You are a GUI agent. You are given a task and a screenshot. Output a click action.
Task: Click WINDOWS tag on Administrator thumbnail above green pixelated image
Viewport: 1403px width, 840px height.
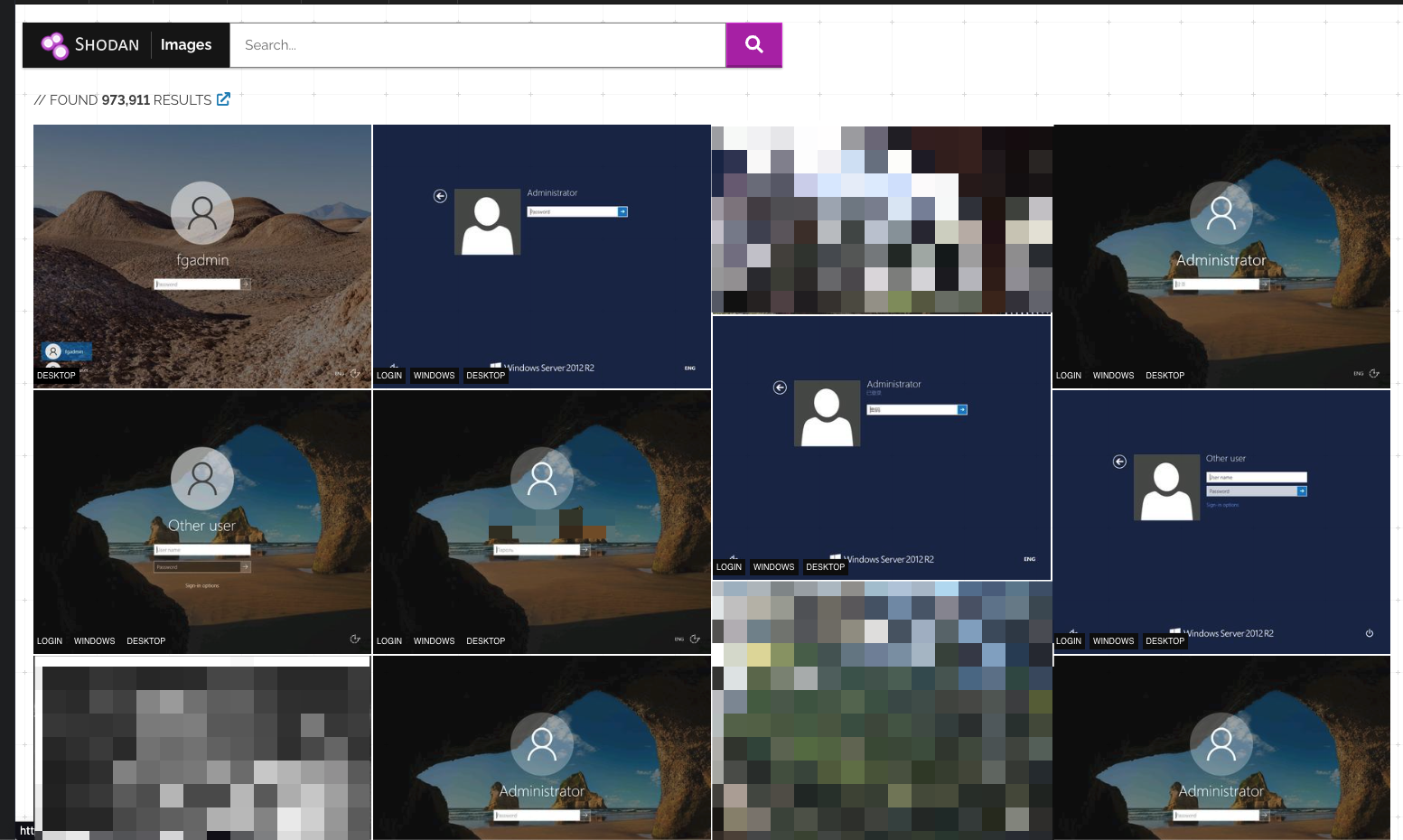(x=774, y=567)
